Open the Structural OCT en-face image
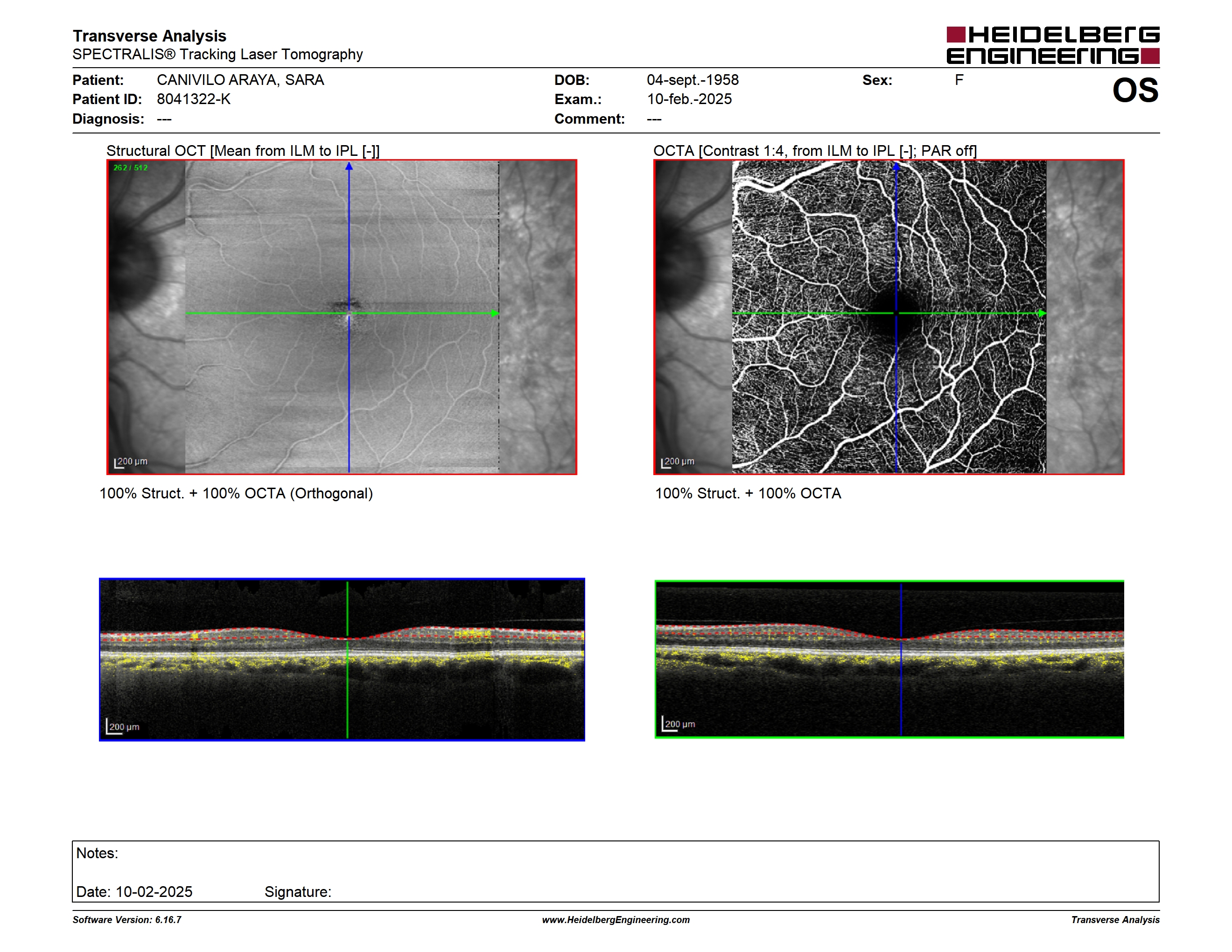This screenshot has width=1232, height=952. [342, 317]
